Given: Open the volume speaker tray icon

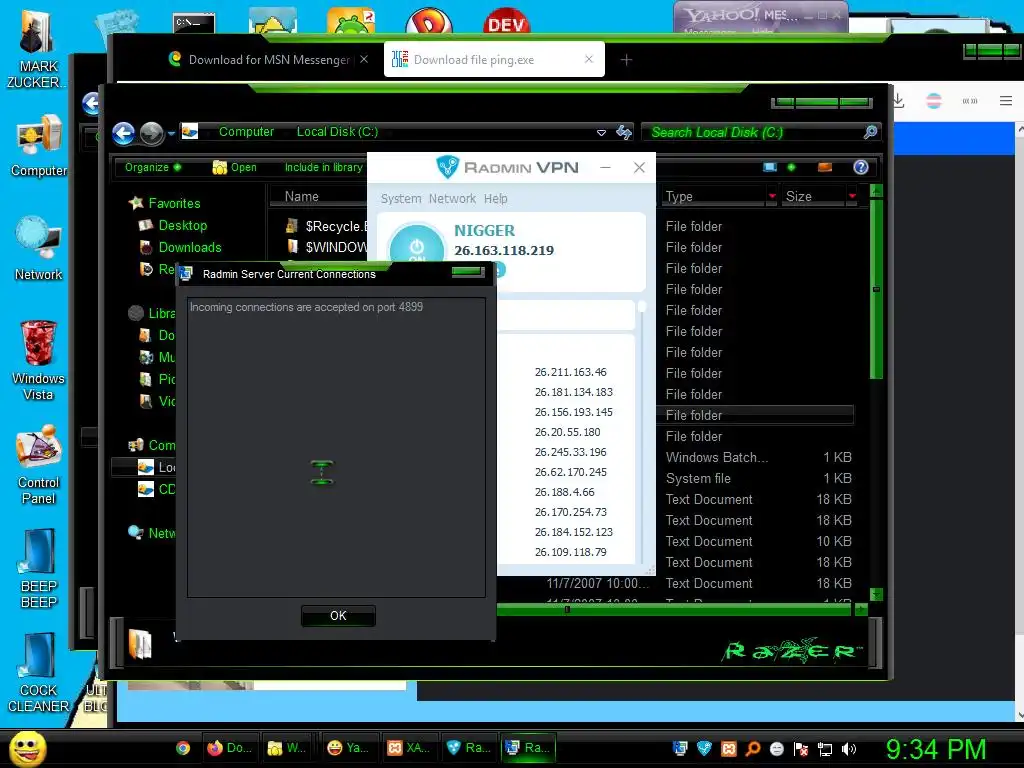Looking at the screenshot, I should click(x=849, y=749).
